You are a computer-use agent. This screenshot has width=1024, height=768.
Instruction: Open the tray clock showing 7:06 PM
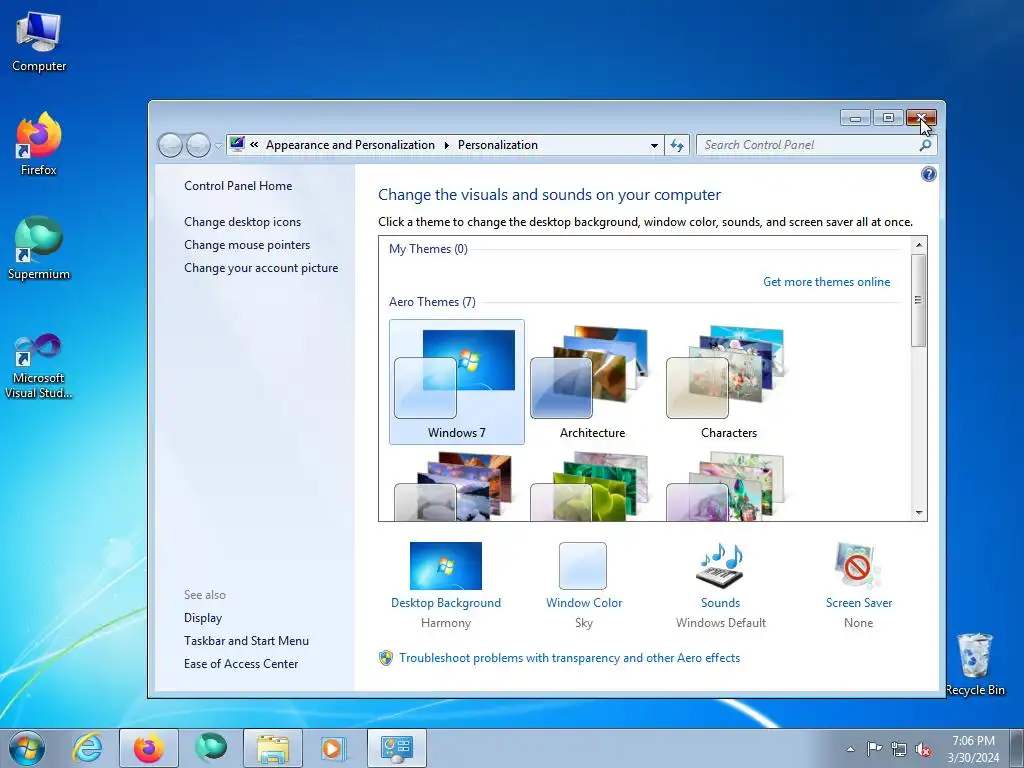coord(973,749)
